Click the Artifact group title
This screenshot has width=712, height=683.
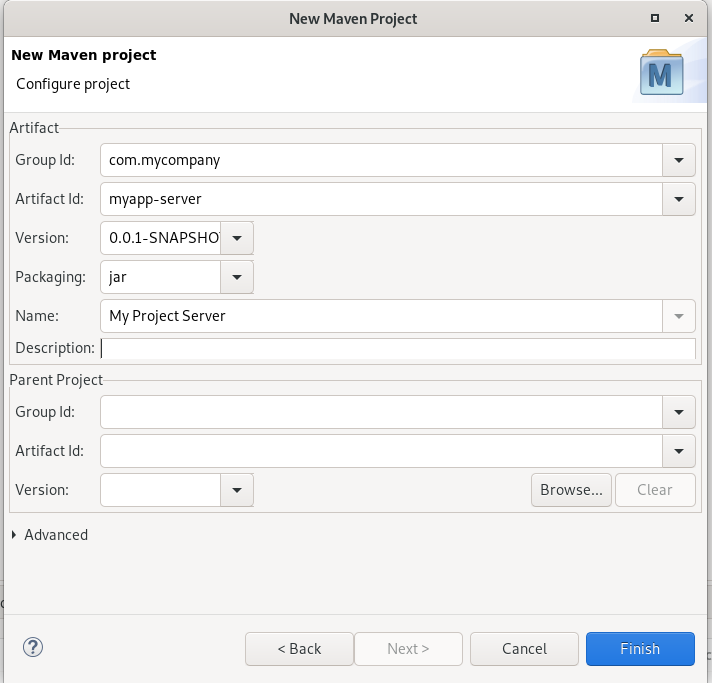pos(34,128)
